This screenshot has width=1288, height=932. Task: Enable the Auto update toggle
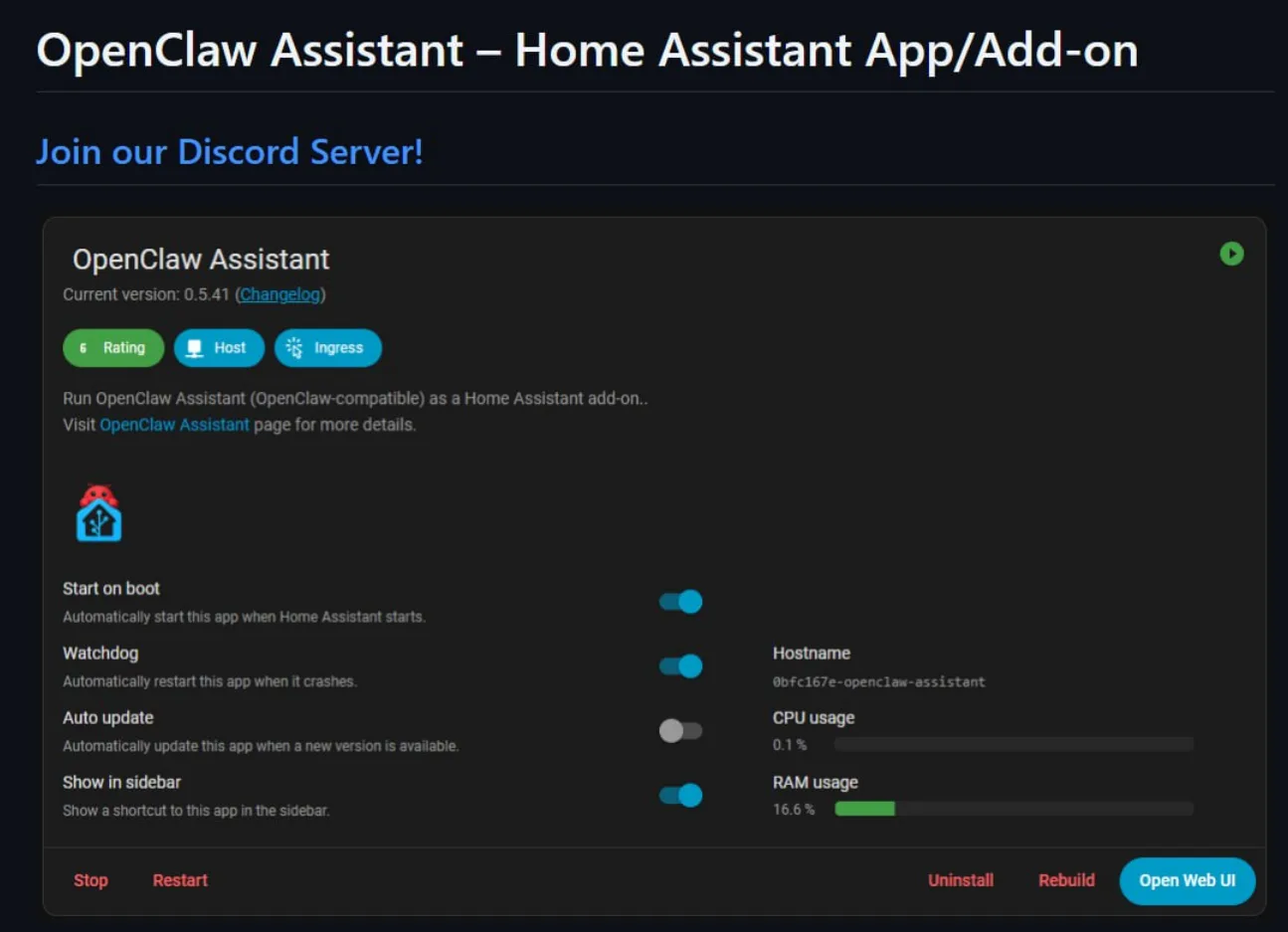click(x=681, y=731)
